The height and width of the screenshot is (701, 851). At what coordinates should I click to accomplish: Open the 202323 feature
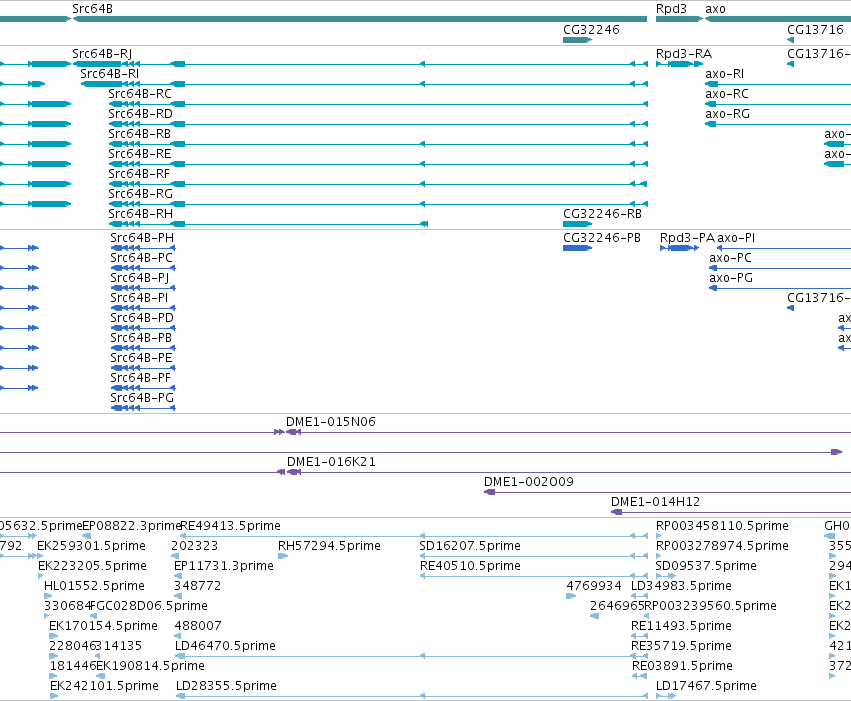pyautogui.click(x=175, y=556)
